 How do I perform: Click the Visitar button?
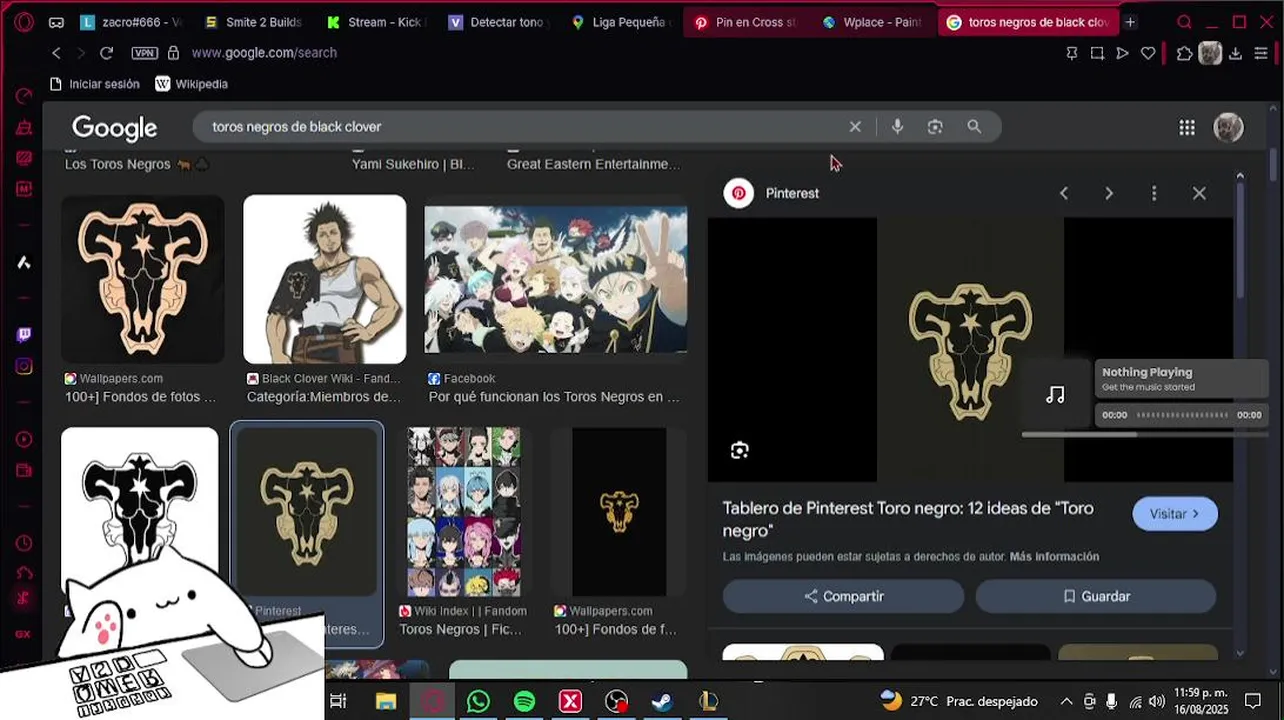[x=1175, y=514]
